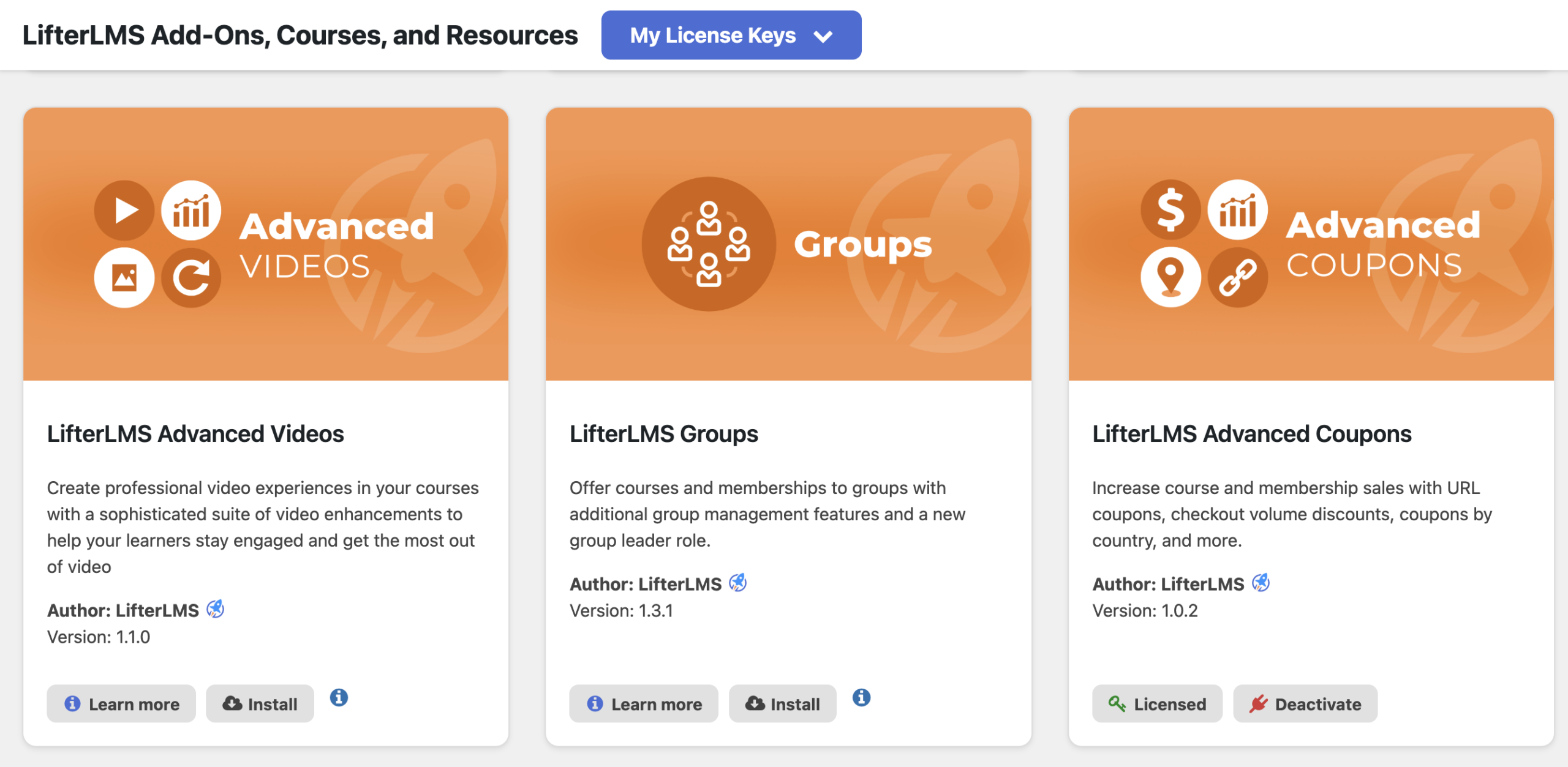Click rocket badge next to Groups author
This screenshot has height=767, width=1568.
click(x=738, y=583)
